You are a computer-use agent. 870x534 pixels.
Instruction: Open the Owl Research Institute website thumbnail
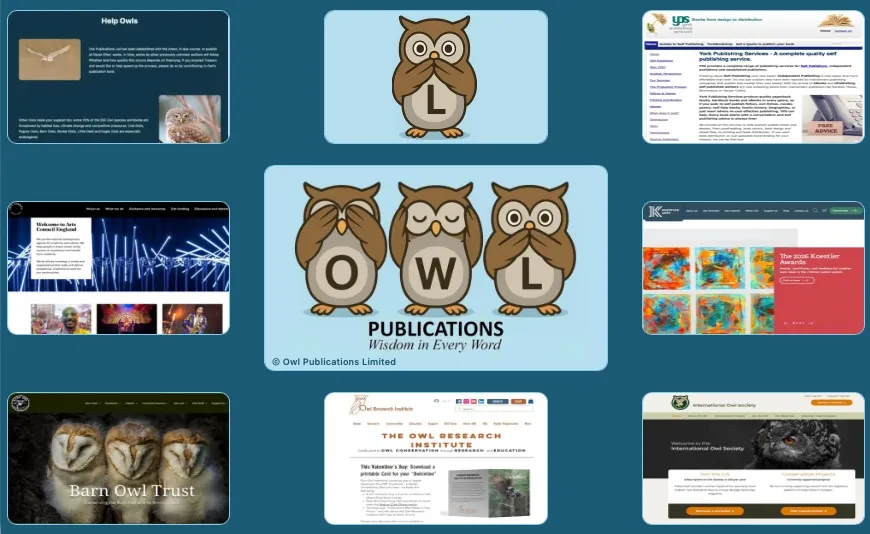click(x=435, y=458)
